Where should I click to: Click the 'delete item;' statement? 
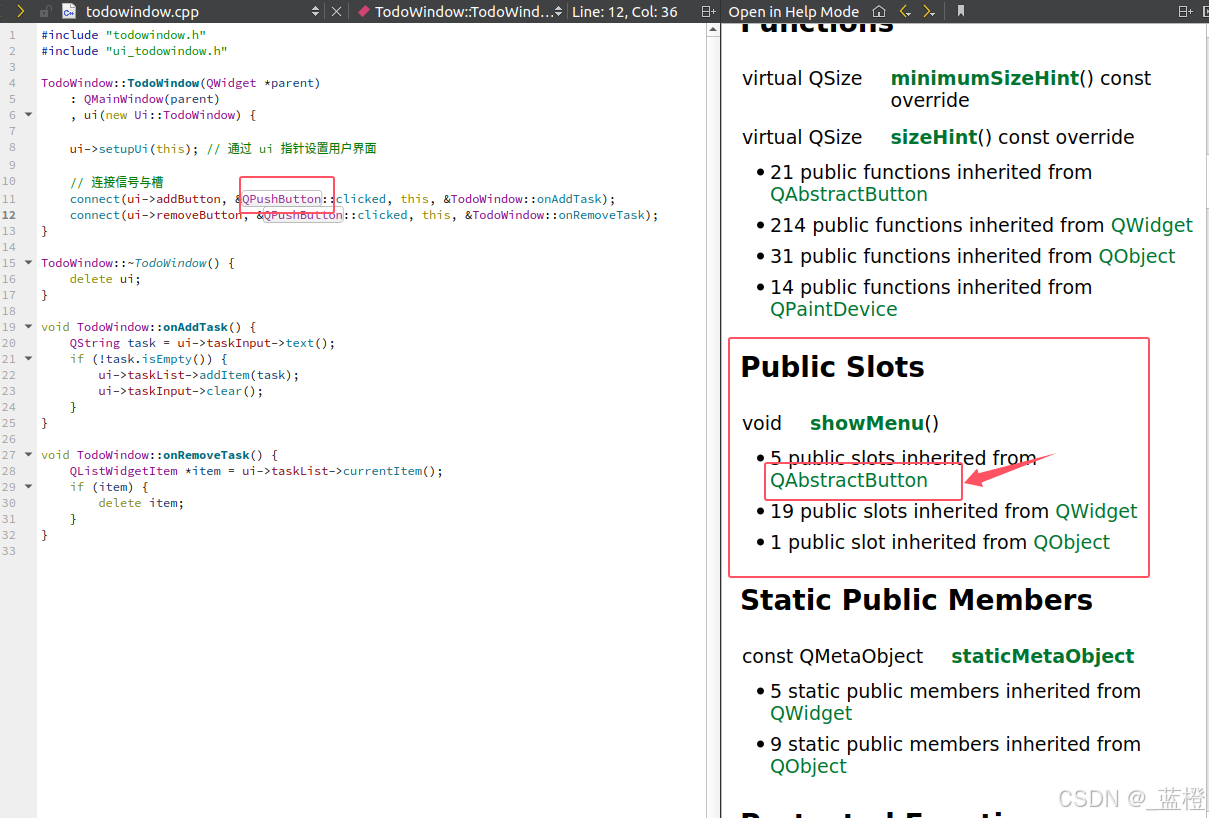tap(141, 503)
